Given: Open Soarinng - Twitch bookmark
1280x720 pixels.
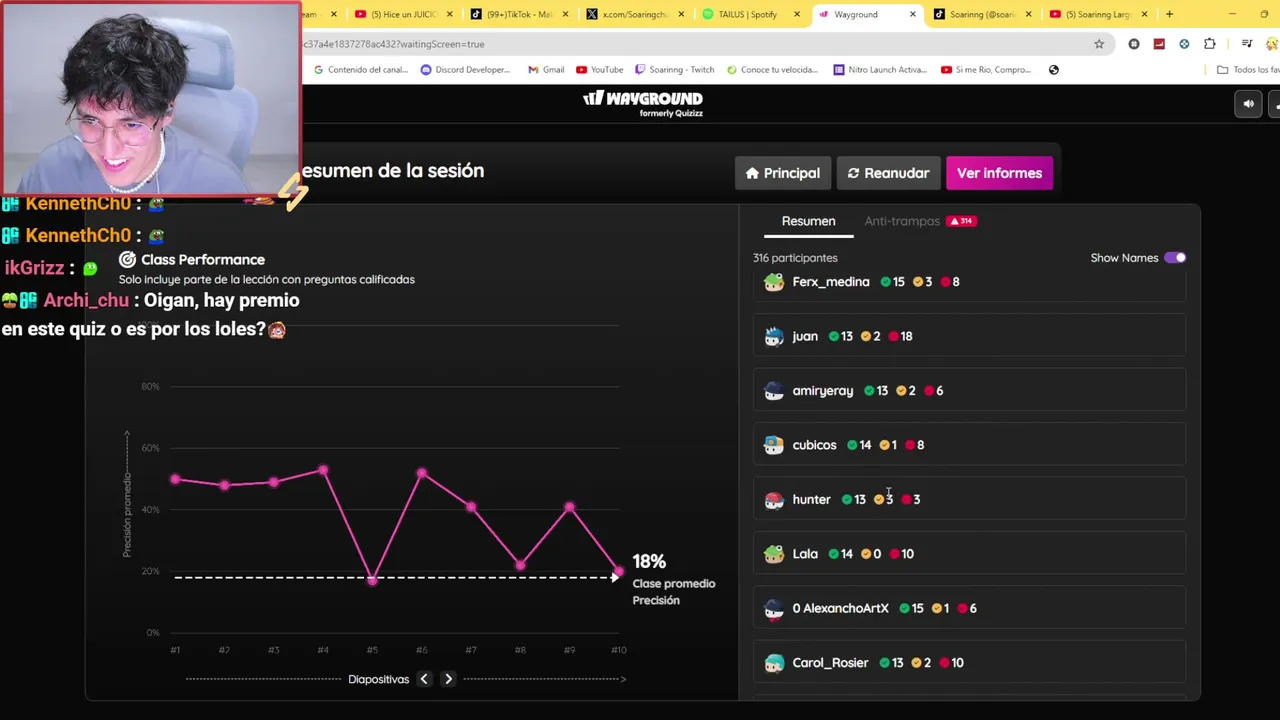Looking at the screenshot, I should (x=674, y=70).
